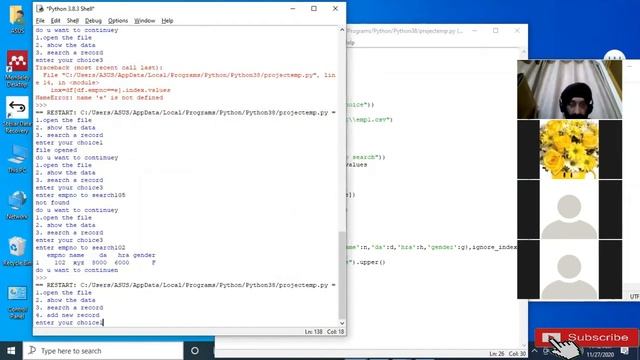640x360 pixels.
Task: Select the second blank avatar participant tile
Action: [x=569, y=270]
